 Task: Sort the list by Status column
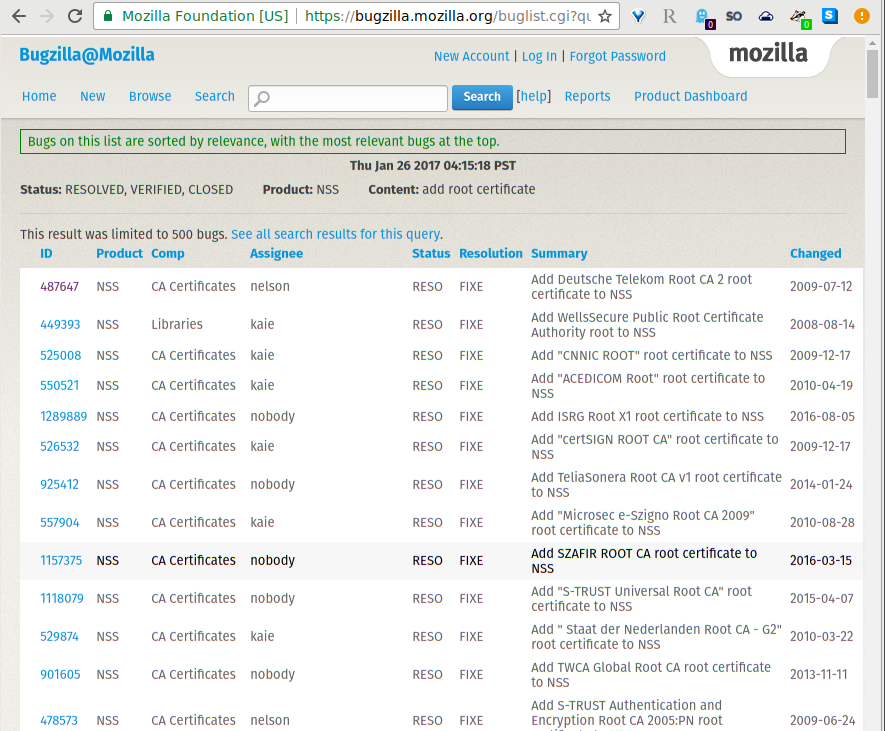[x=431, y=253]
